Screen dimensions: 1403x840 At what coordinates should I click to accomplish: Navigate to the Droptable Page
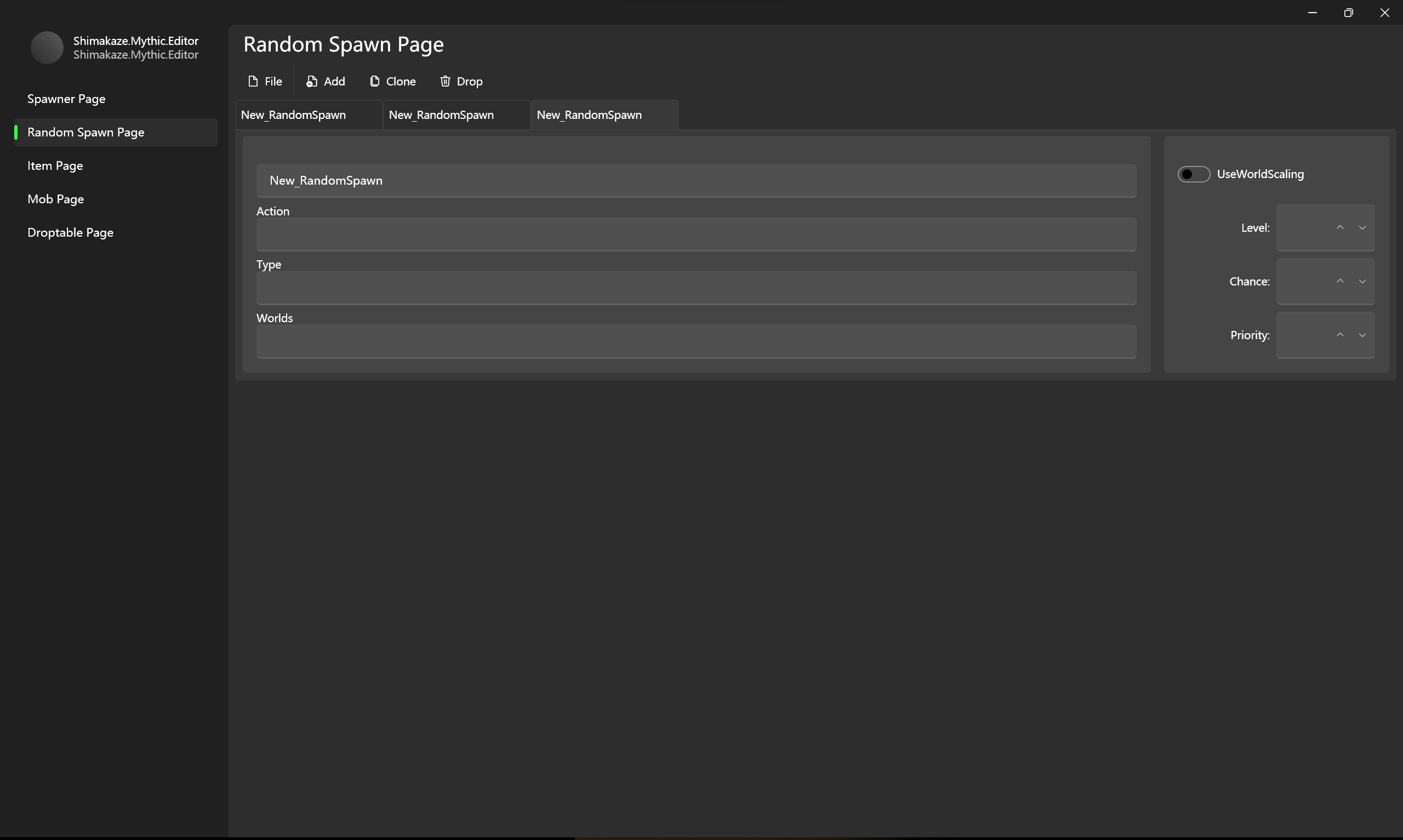click(70, 232)
